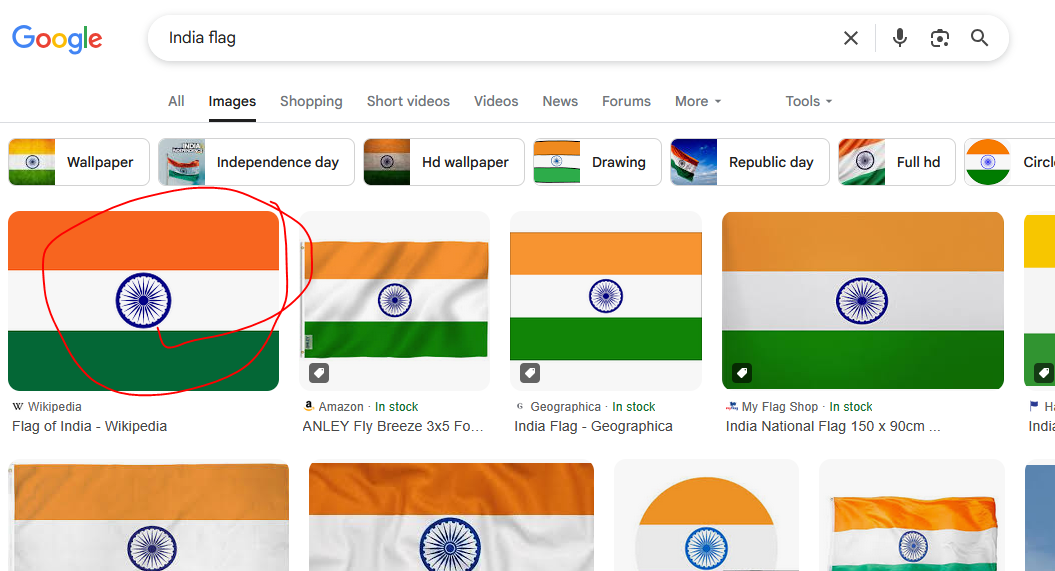The image size is (1055, 571).
Task: Click In stock text beside Amazon
Action: [396, 406]
